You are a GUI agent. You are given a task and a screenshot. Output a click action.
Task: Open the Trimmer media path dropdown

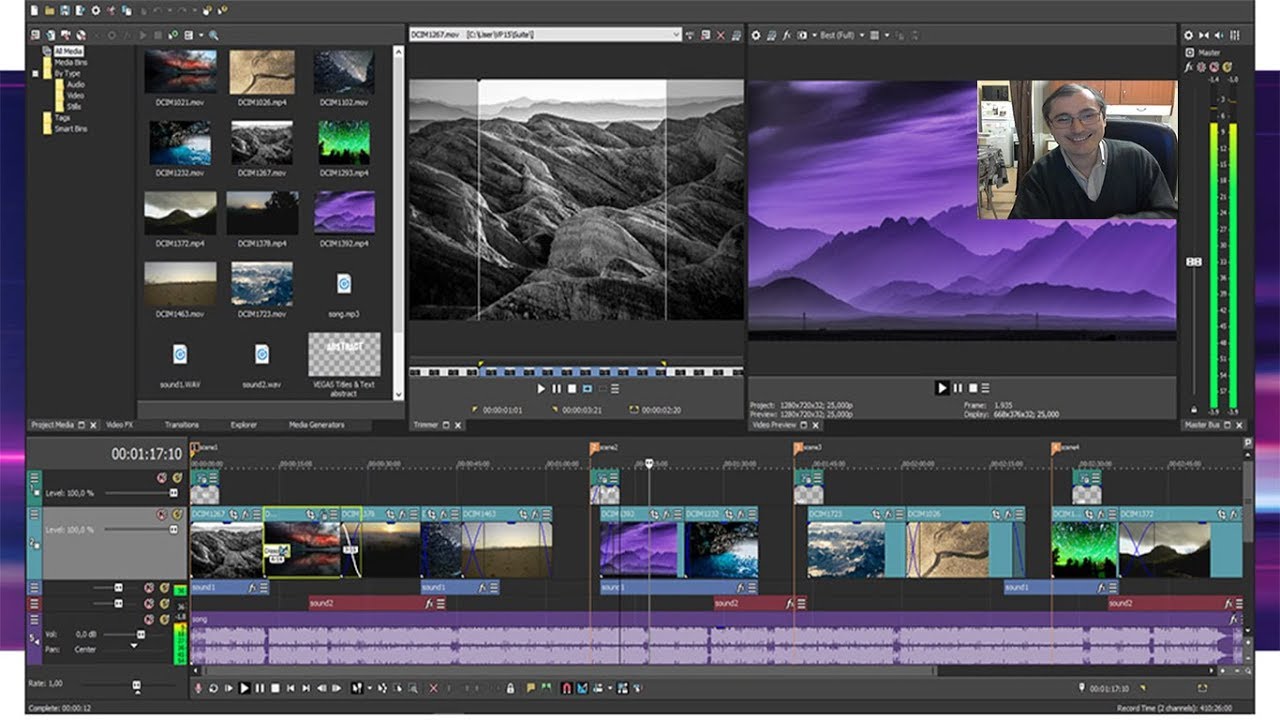click(x=676, y=35)
